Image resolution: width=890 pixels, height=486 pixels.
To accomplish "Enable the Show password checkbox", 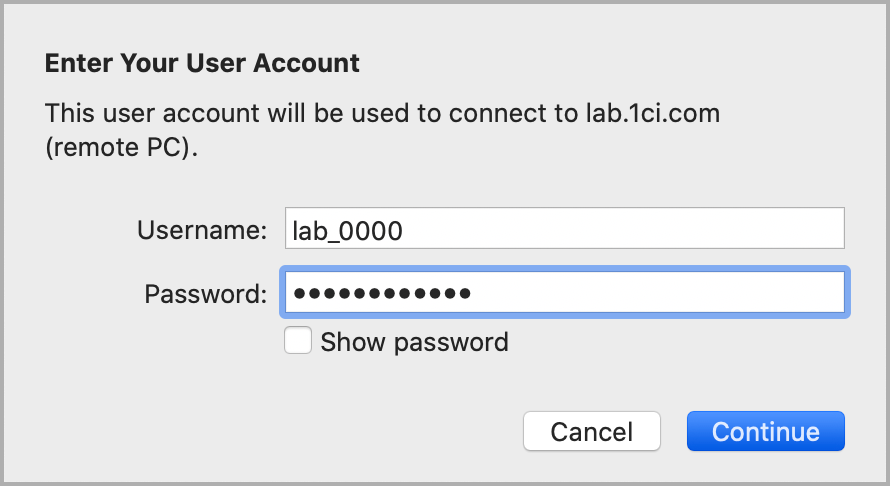I will tap(297, 342).
